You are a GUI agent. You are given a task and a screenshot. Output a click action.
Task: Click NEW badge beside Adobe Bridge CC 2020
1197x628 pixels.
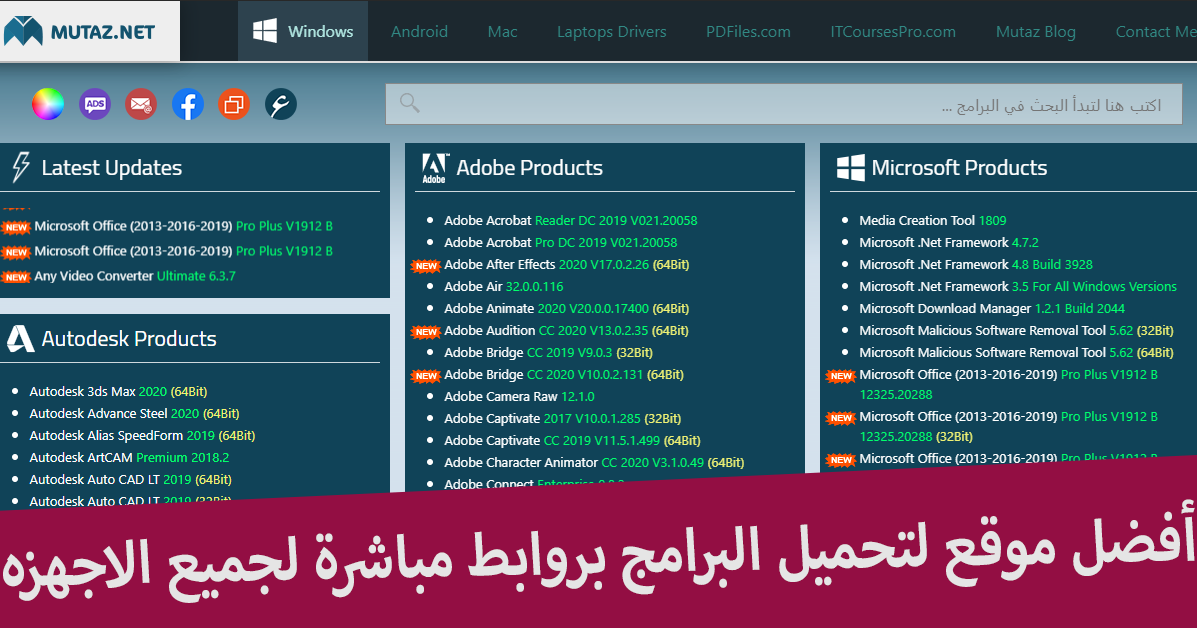pos(426,376)
